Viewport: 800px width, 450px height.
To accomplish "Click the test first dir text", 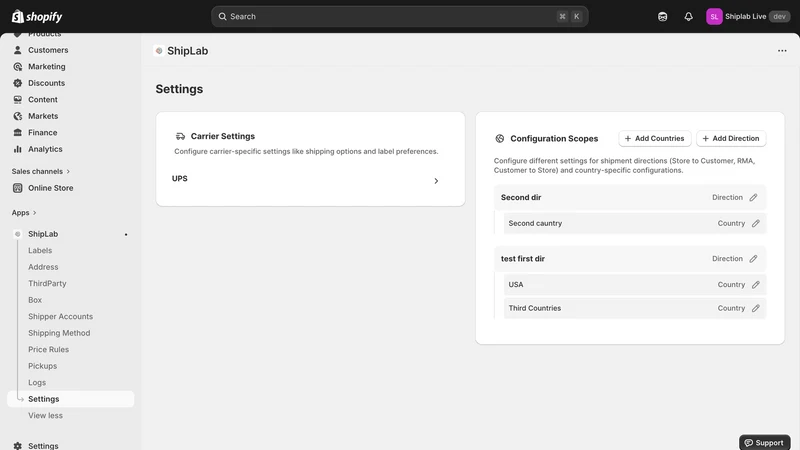I will click(x=522, y=259).
